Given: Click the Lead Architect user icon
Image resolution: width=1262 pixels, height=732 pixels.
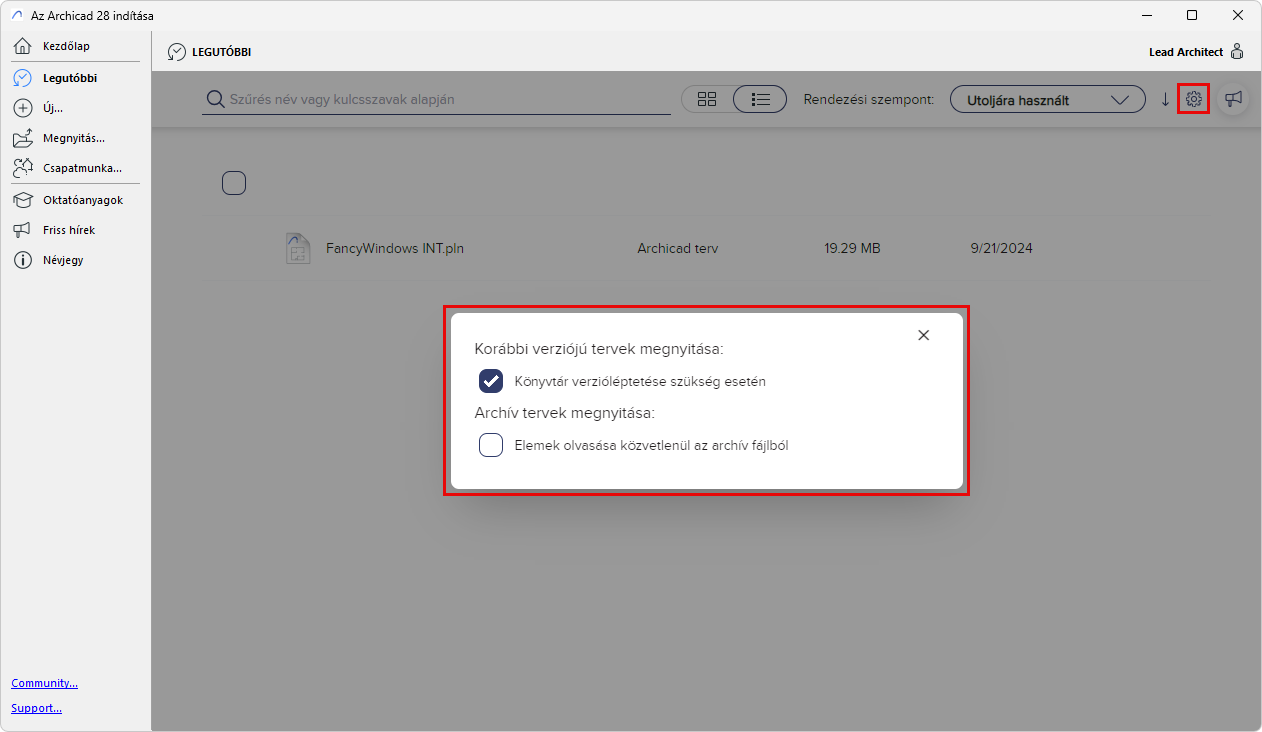Looking at the screenshot, I should (1237, 52).
